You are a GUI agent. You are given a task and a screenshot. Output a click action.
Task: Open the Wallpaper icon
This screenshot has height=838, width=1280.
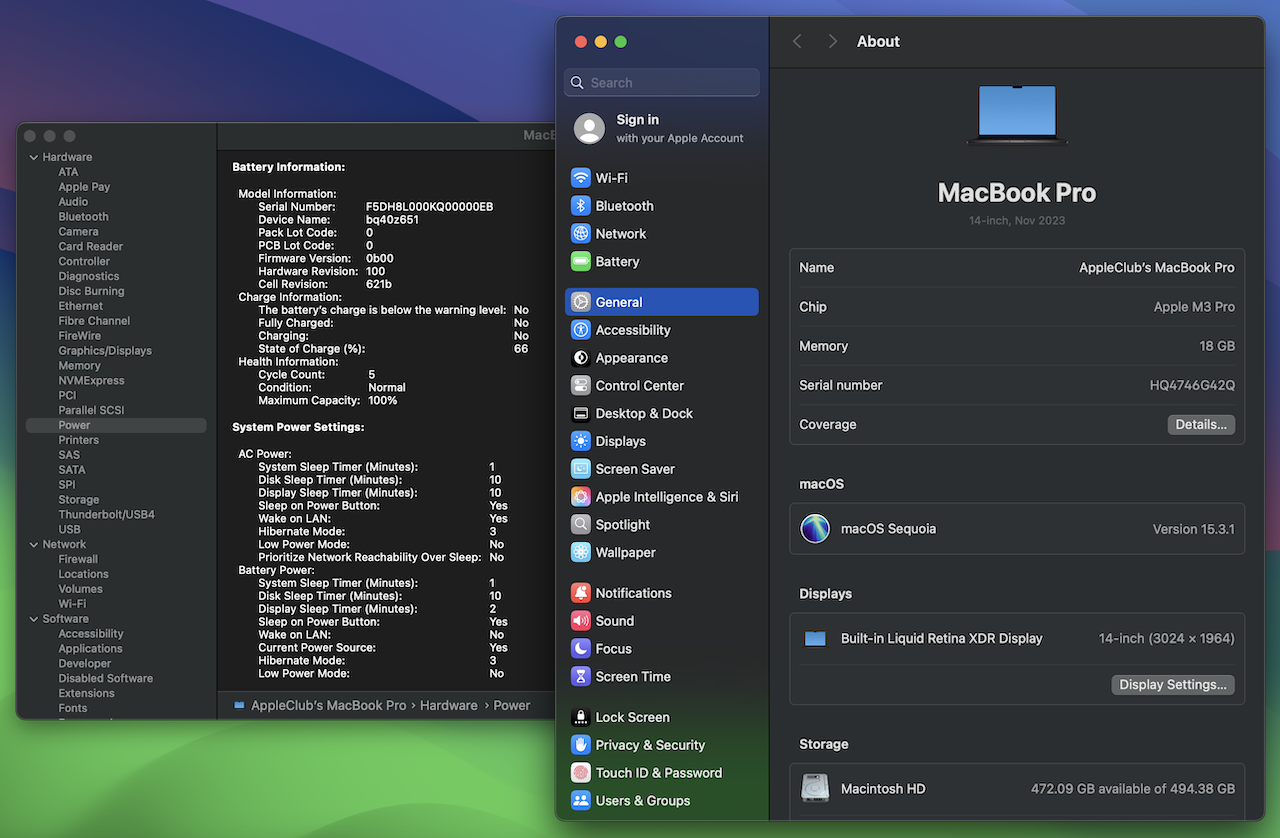581,553
